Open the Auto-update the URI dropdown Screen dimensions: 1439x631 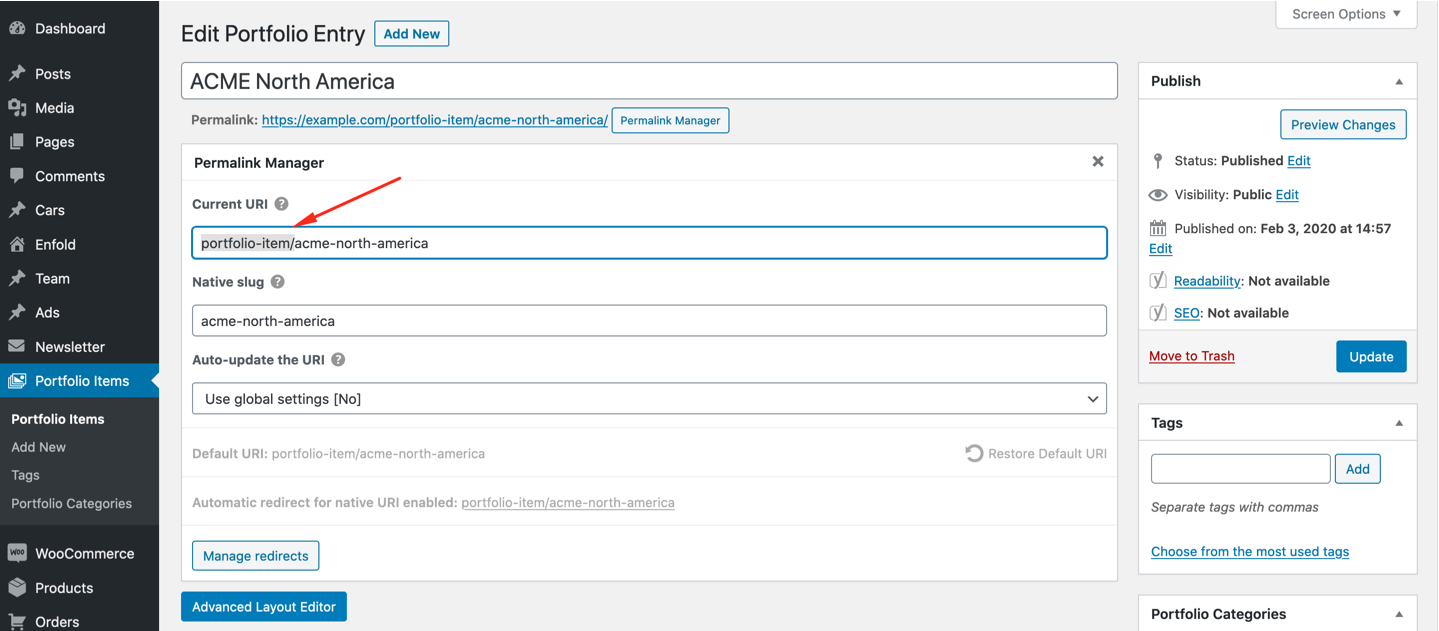pos(649,398)
